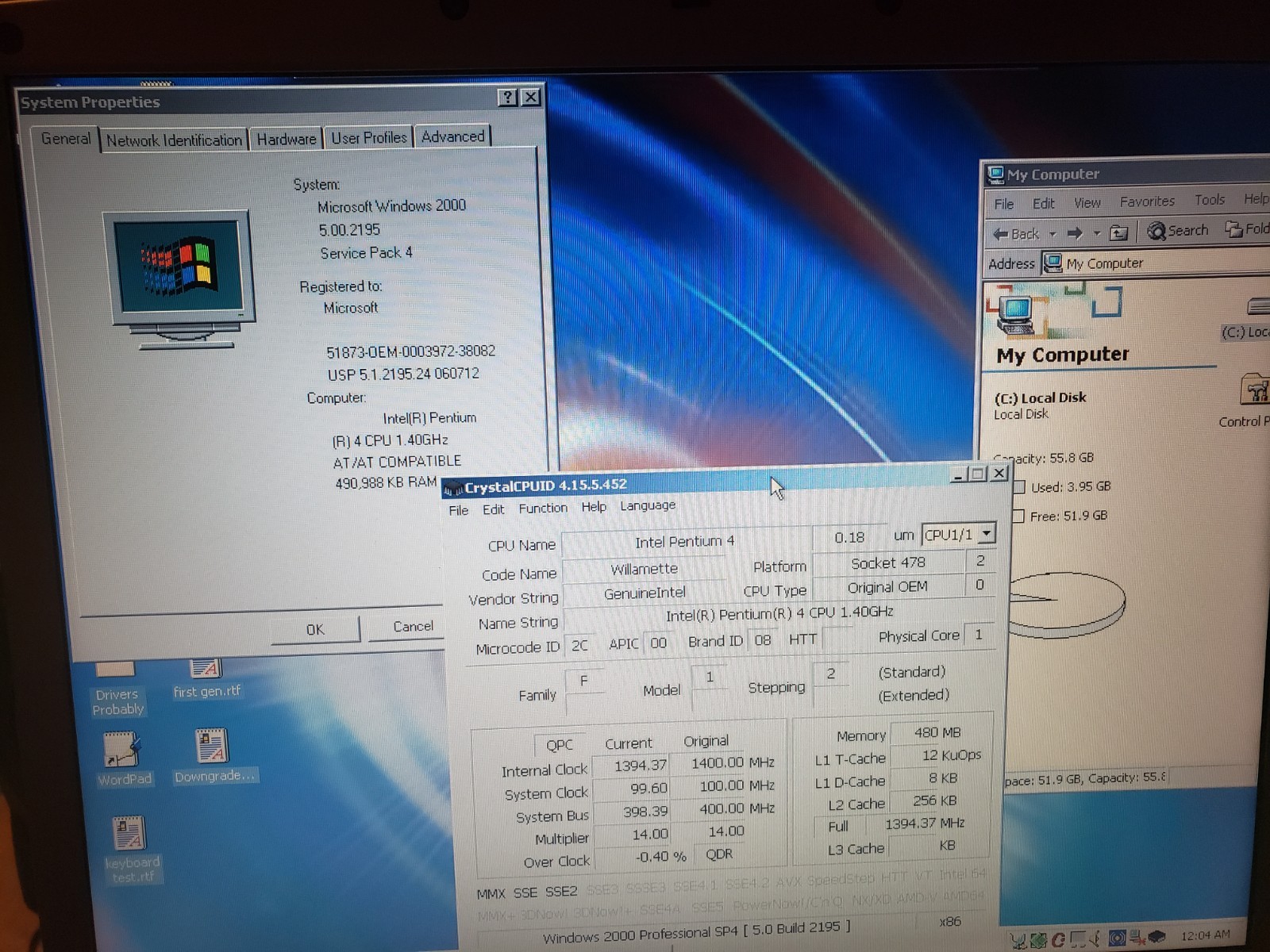Viewport: 1270px width, 952px height.
Task: Click the 'Original OEM' CPU Type value
Action: pos(887,588)
